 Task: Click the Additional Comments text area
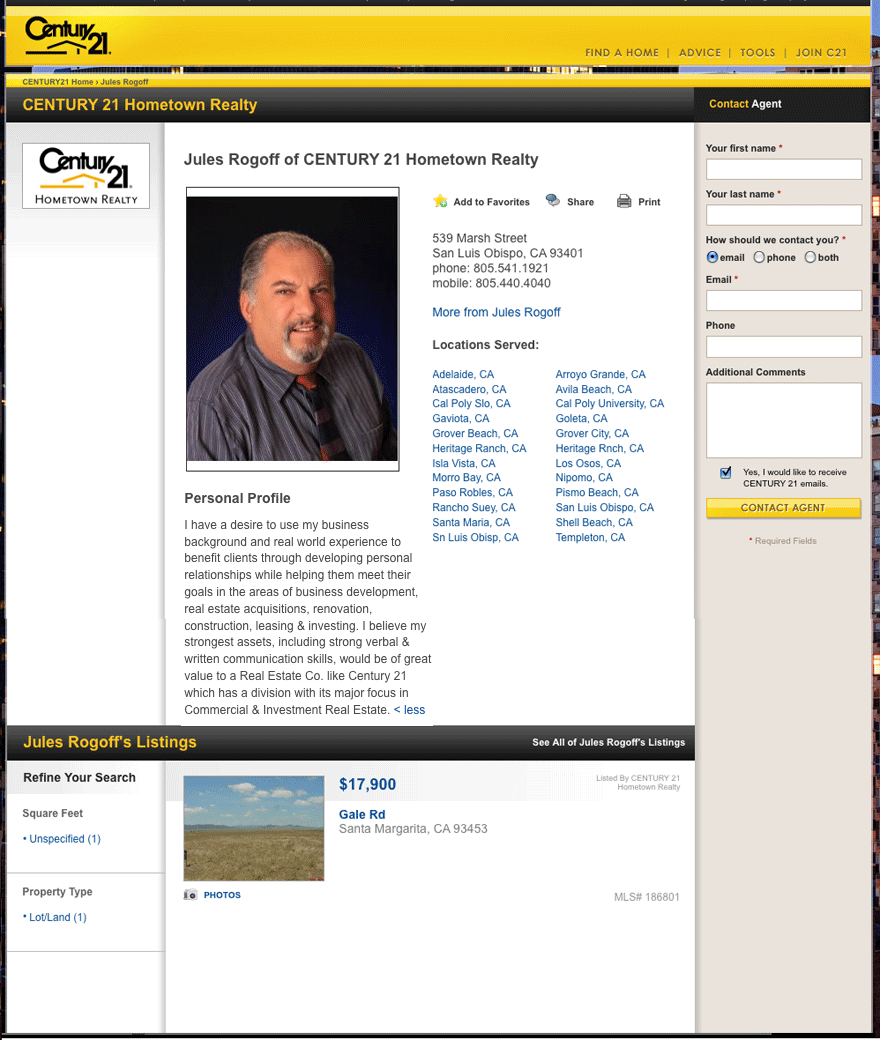coord(783,420)
